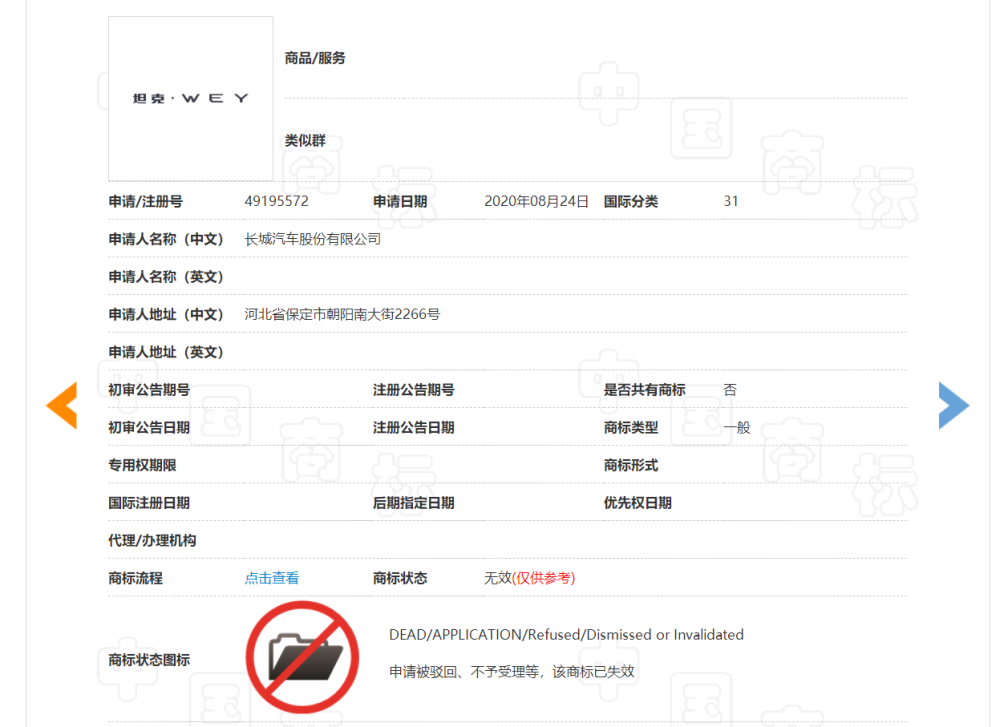Click the 注册公告日期 label

tap(414, 427)
